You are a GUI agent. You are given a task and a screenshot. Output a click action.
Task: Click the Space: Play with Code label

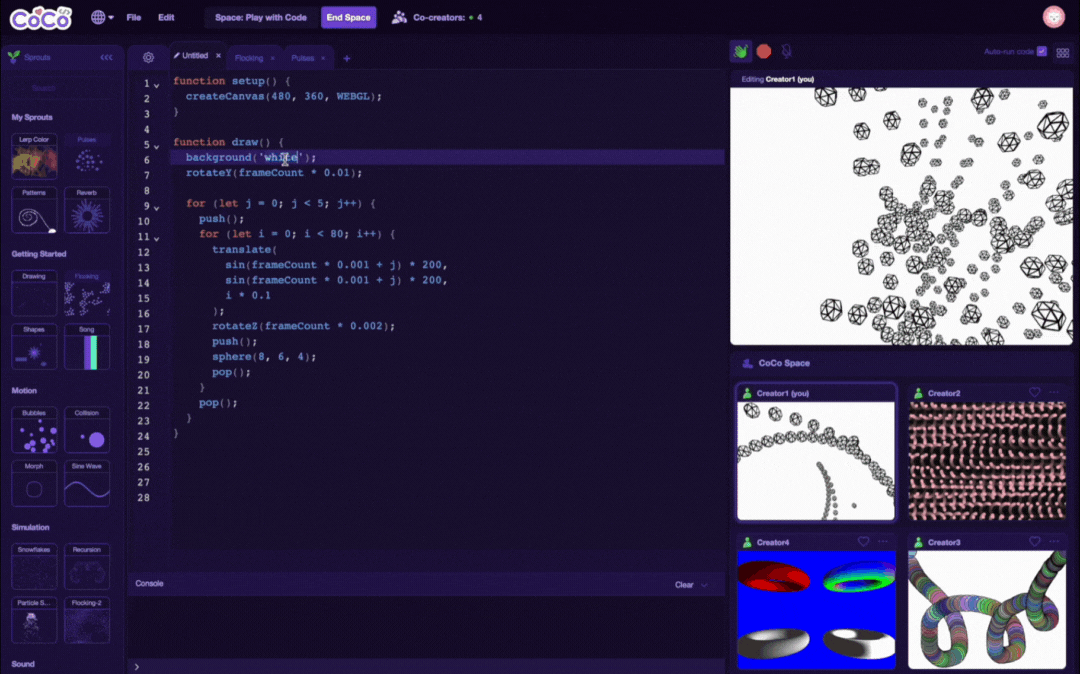pos(260,17)
